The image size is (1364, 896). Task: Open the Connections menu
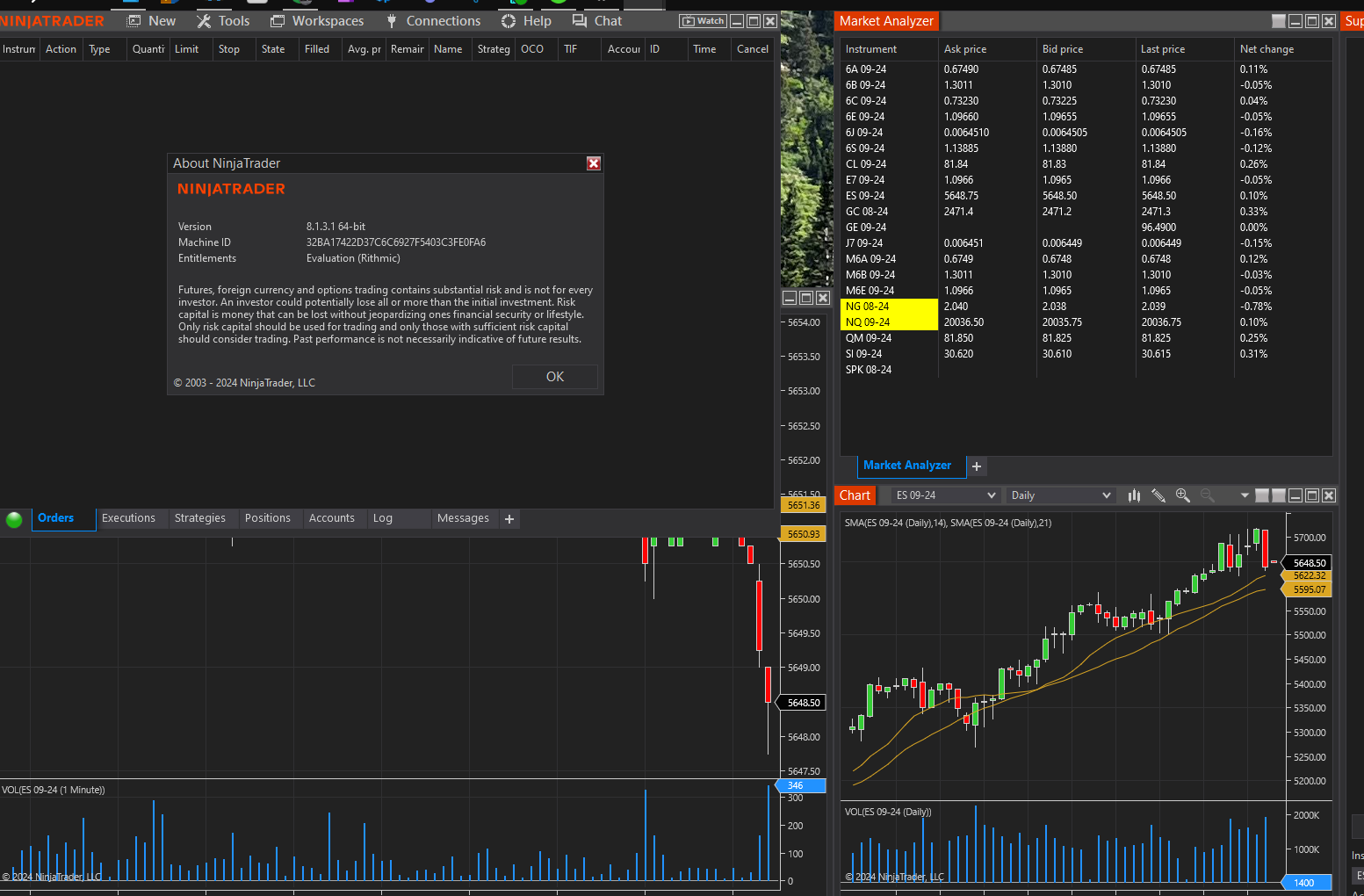(x=433, y=21)
